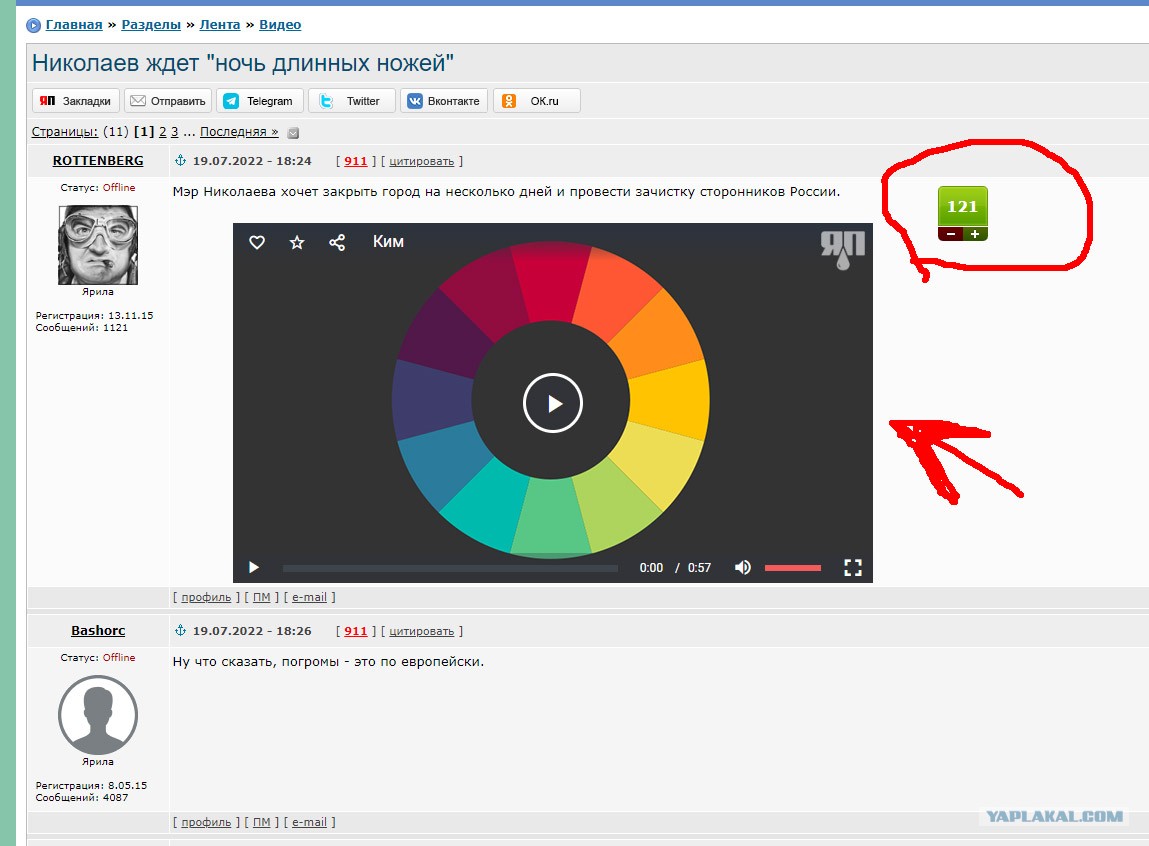Screen dimensions: 1149x846
Task: Open the ПМ link under ROTTENBERG's post
Action: [262, 597]
